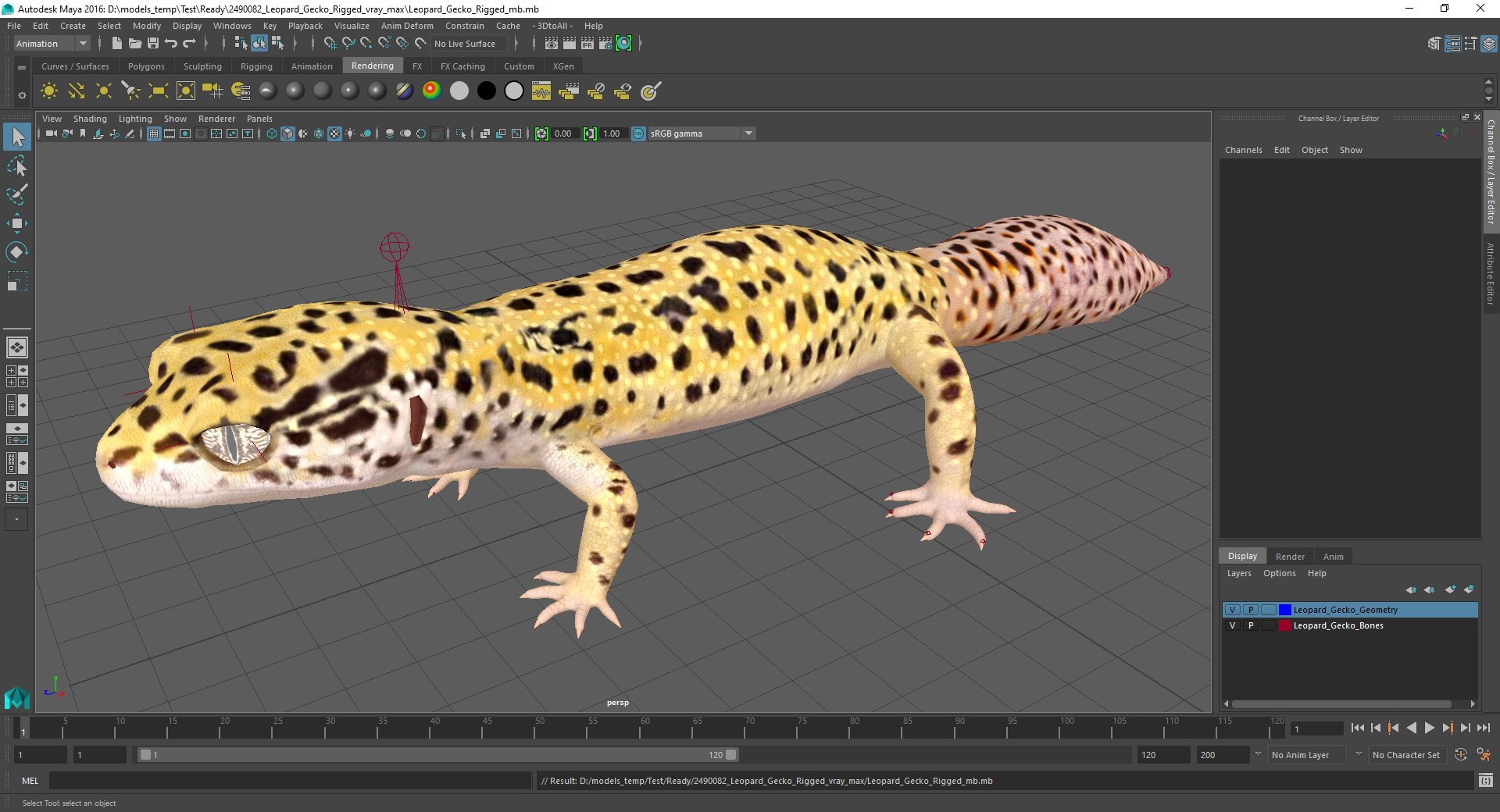Expand the sRGB gamma view transform dropdown
The width and height of the screenshot is (1500, 812).
748,134
